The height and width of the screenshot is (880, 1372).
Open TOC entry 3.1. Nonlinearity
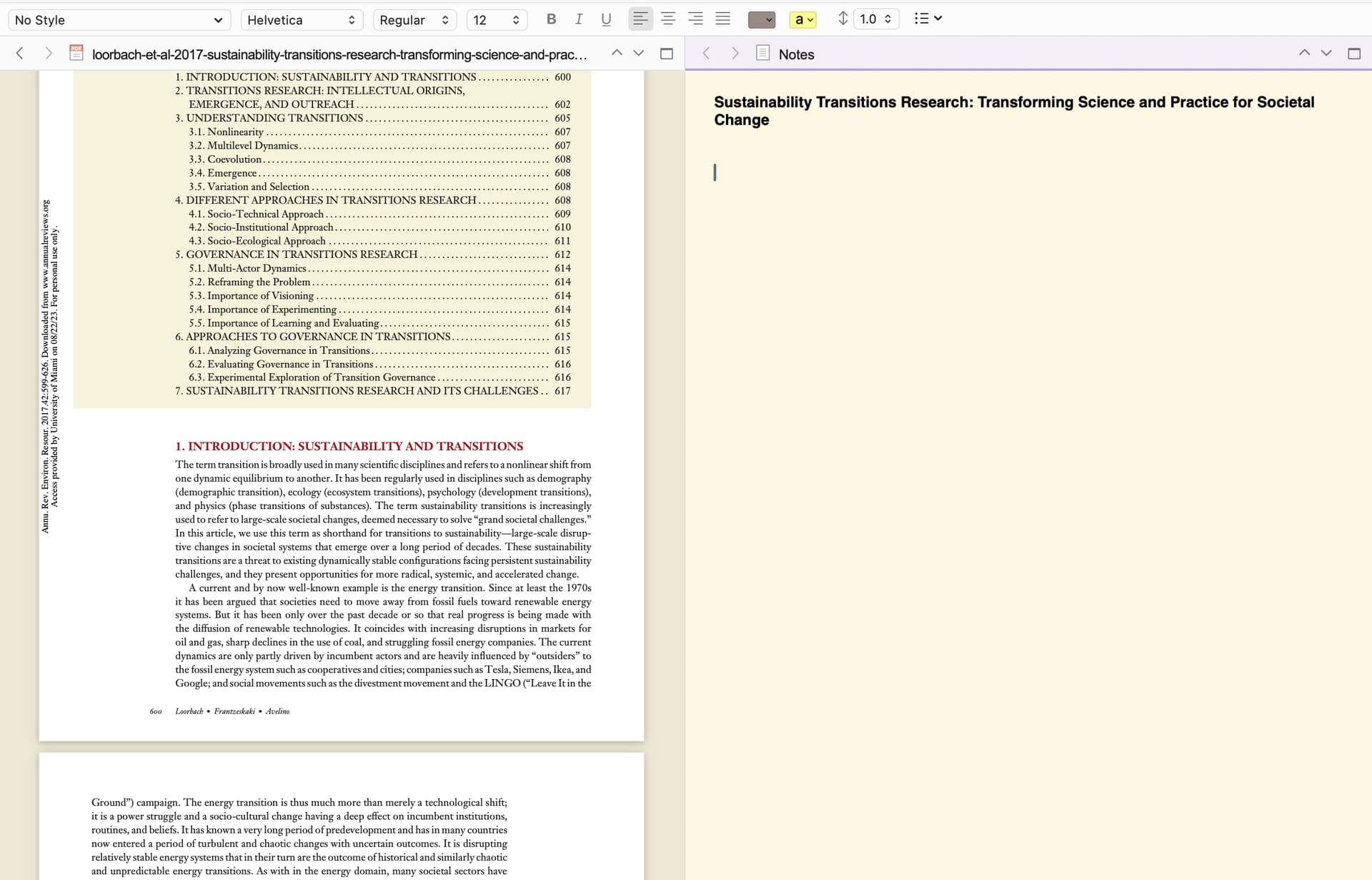379,132
